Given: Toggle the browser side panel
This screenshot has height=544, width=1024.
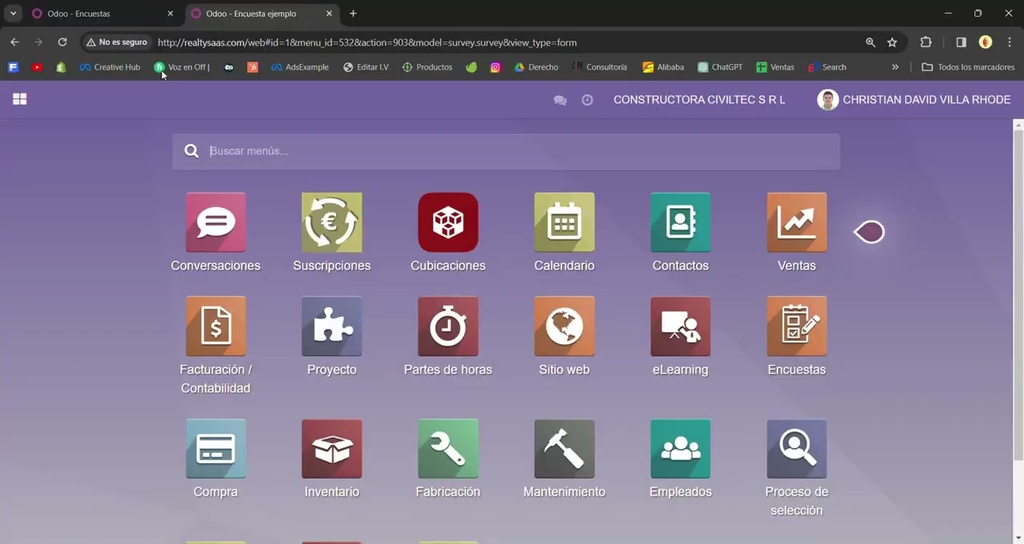Looking at the screenshot, I should click(961, 42).
